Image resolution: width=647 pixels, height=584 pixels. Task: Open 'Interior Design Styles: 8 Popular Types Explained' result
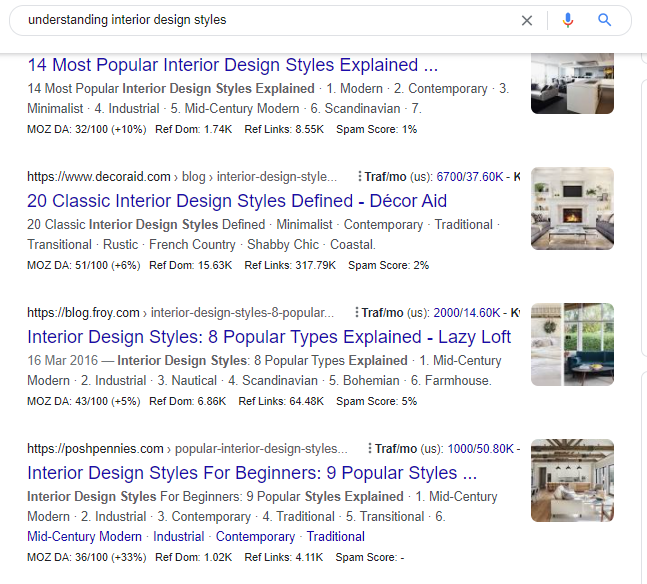pos(269,337)
